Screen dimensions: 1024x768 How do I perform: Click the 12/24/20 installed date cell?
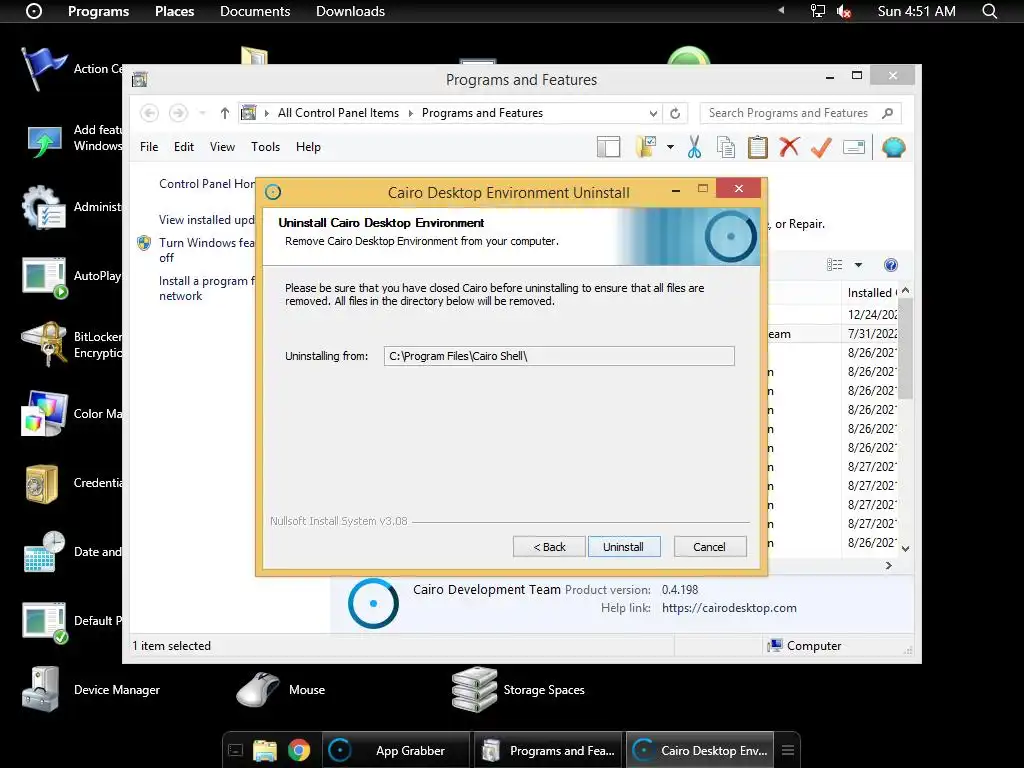point(872,315)
